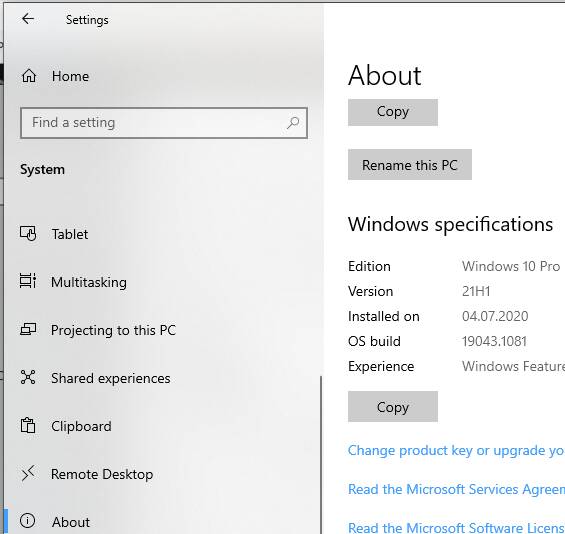Click Rename this PC button
The image size is (565, 534).
point(410,165)
